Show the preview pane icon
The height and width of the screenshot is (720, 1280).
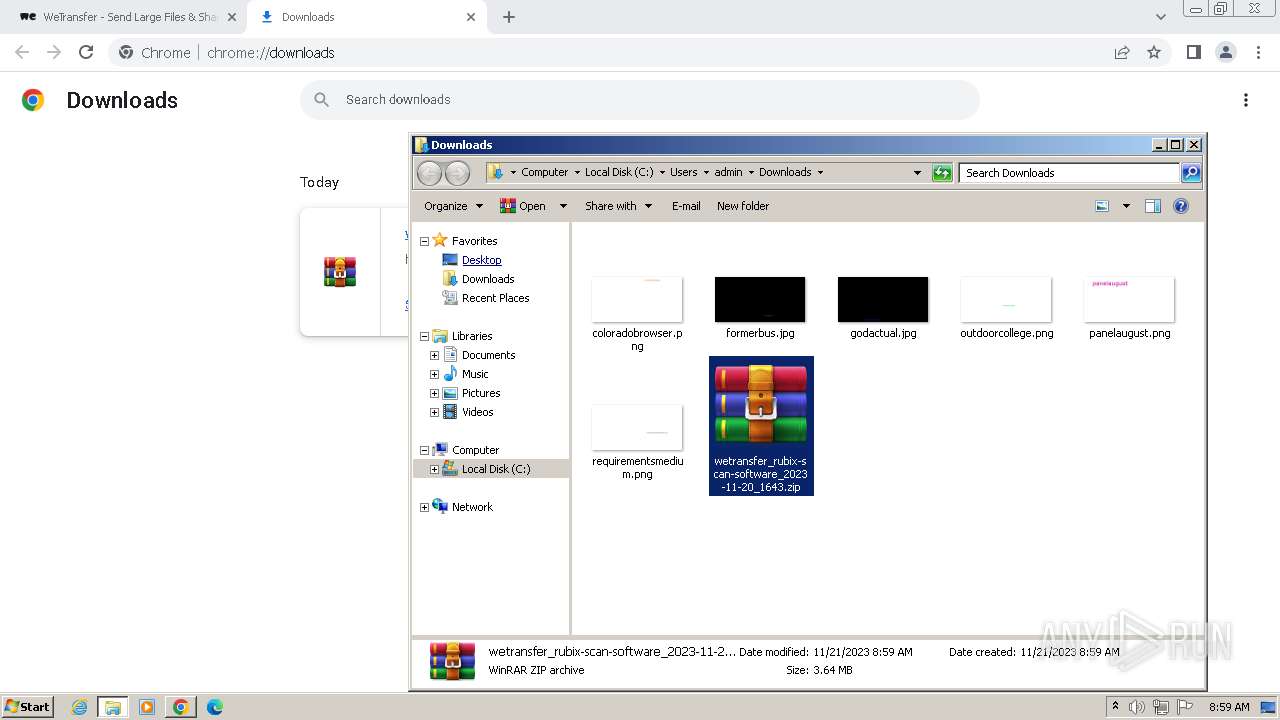[1153, 206]
